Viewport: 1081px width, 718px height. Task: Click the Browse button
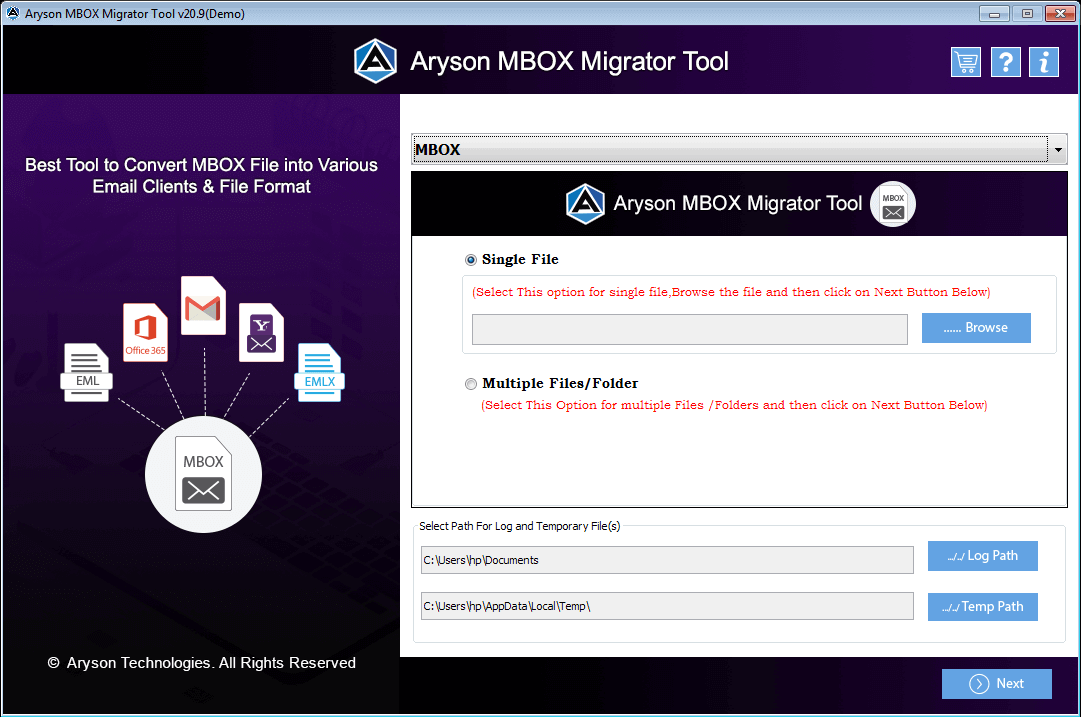(x=976, y=328)
